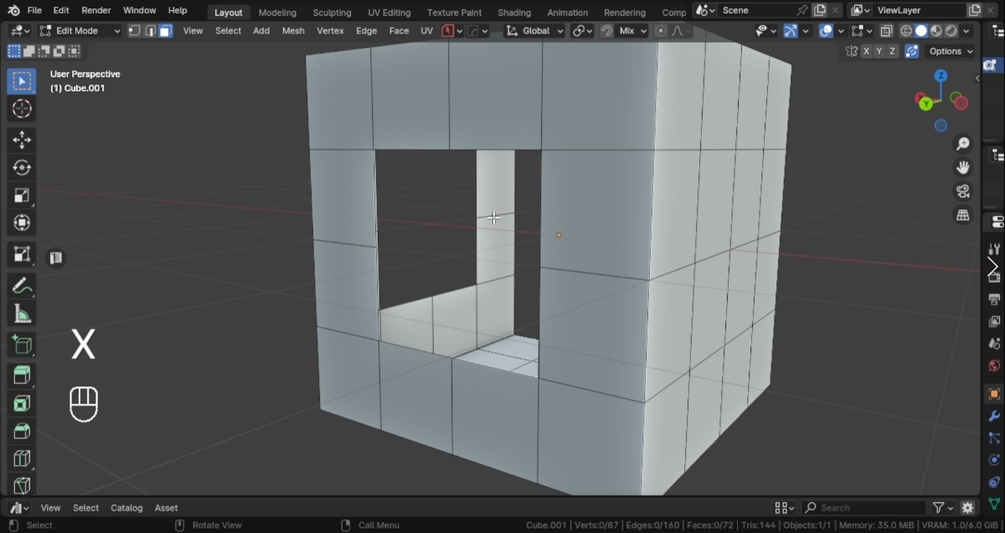Click the green Y axis gizmo handle
Screen dimensions: 1005x533
tap(926, 103)
